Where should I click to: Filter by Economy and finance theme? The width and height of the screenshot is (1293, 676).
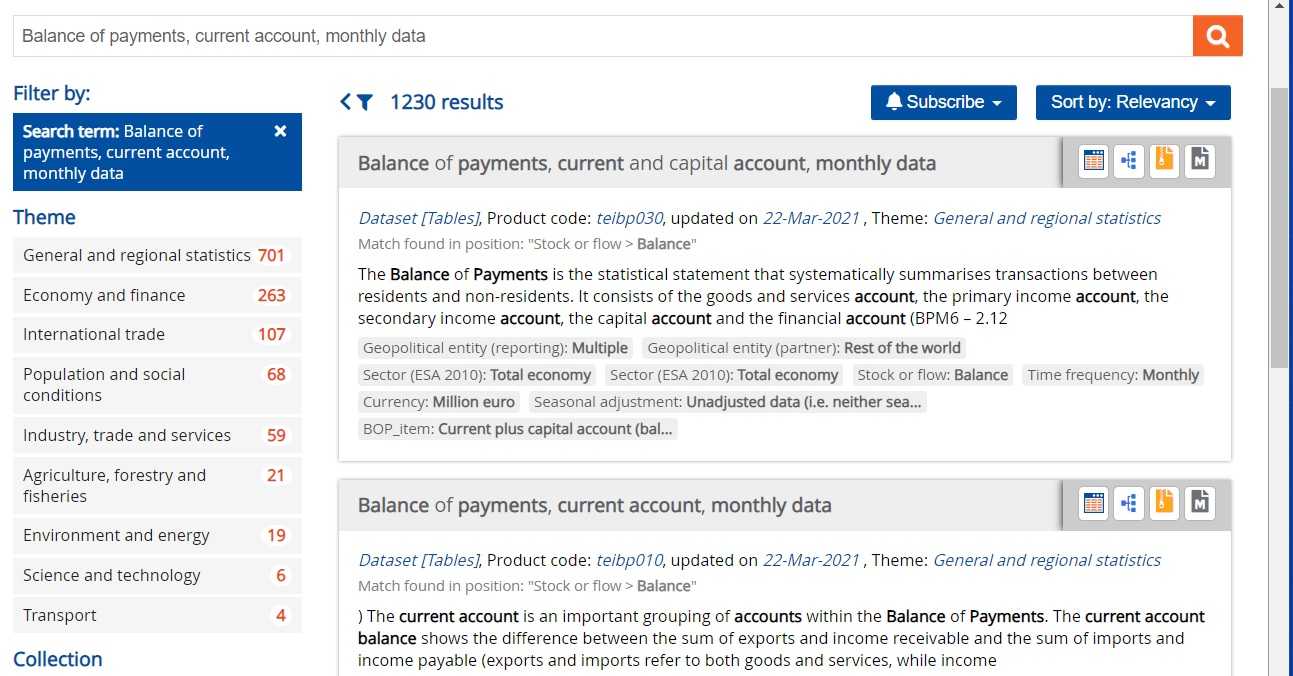(156, 295)
